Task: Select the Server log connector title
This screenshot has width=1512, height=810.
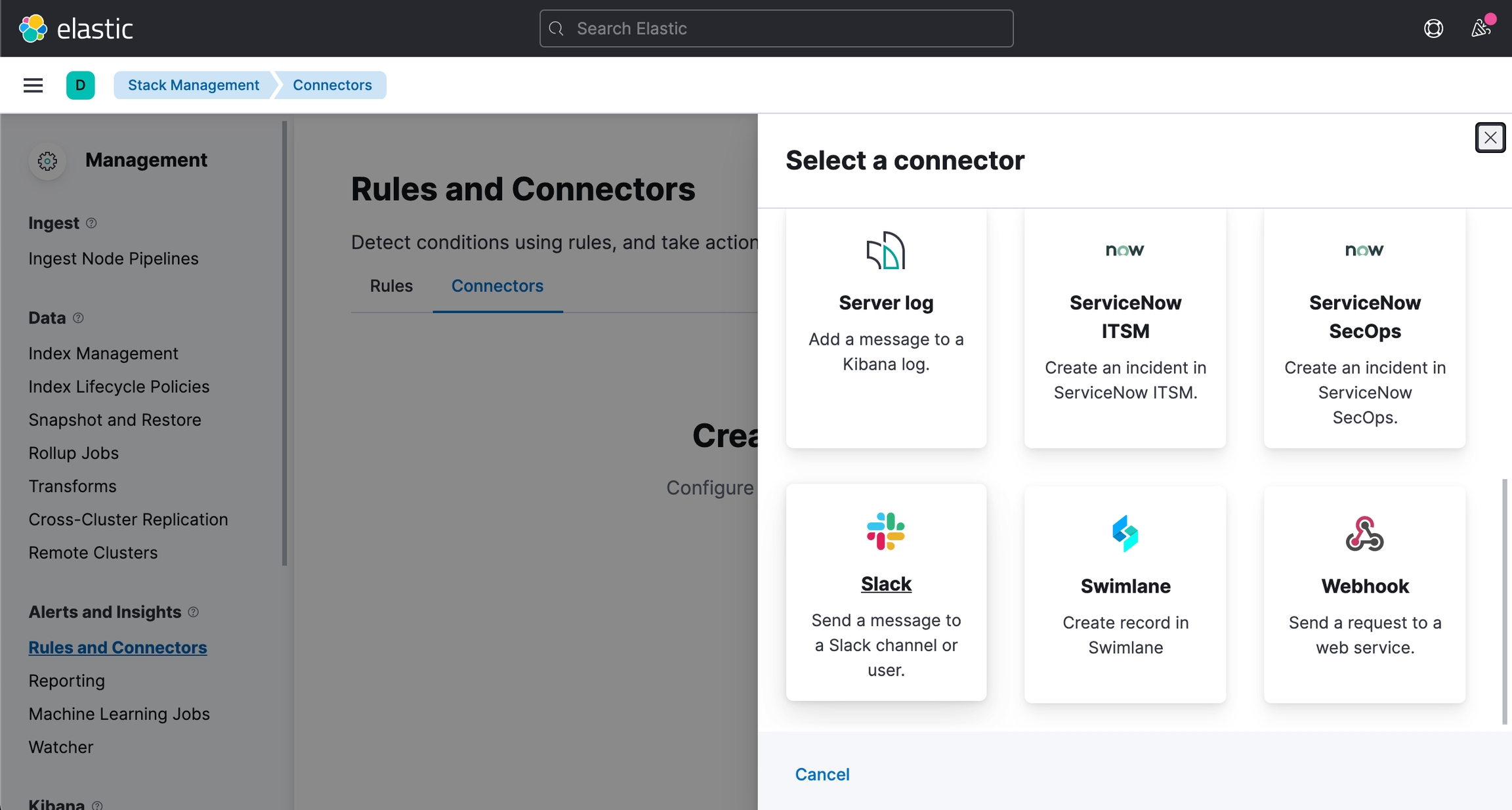Action: [886, 303]
